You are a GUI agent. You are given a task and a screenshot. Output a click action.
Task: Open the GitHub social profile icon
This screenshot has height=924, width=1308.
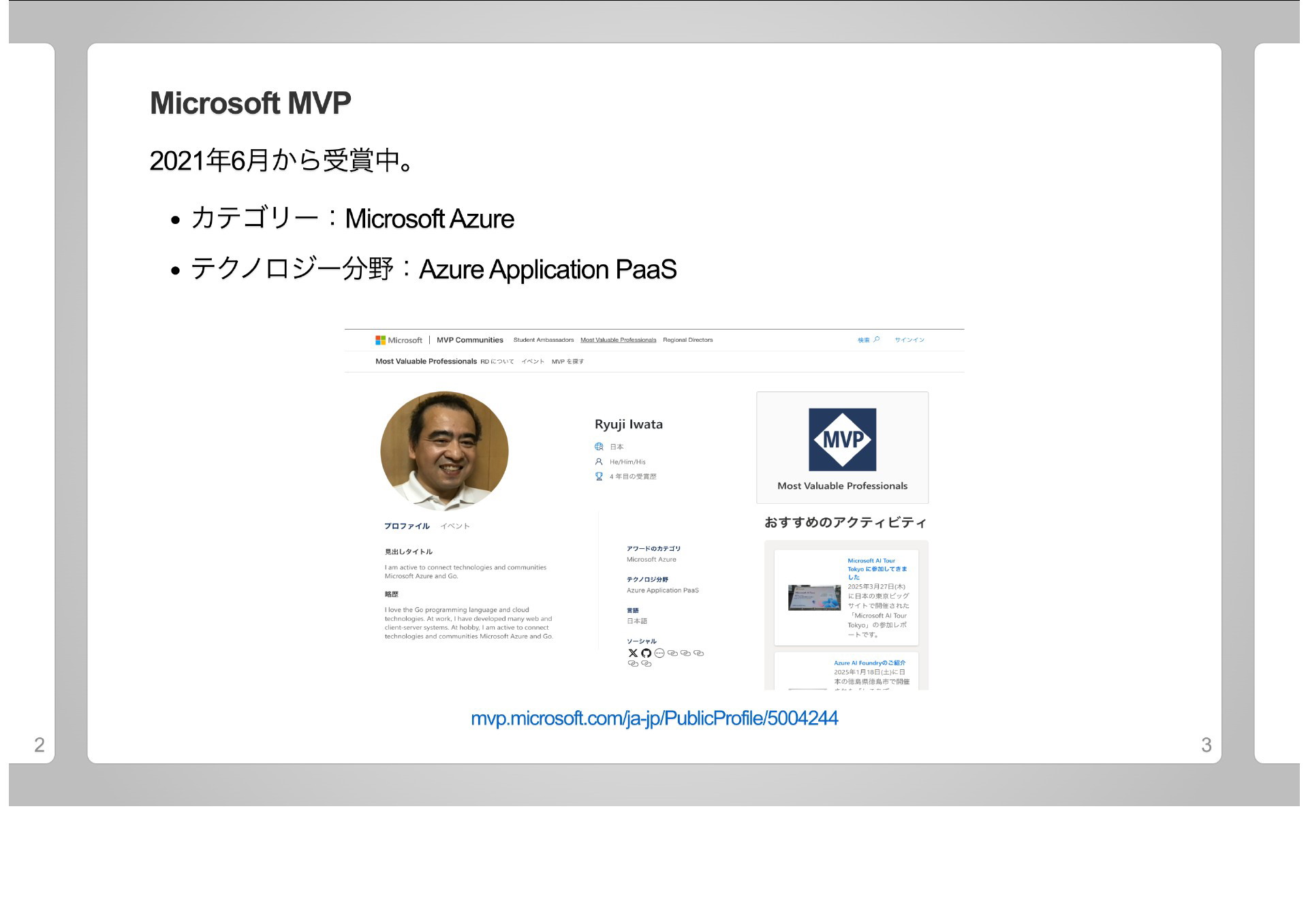coord(646,653)
